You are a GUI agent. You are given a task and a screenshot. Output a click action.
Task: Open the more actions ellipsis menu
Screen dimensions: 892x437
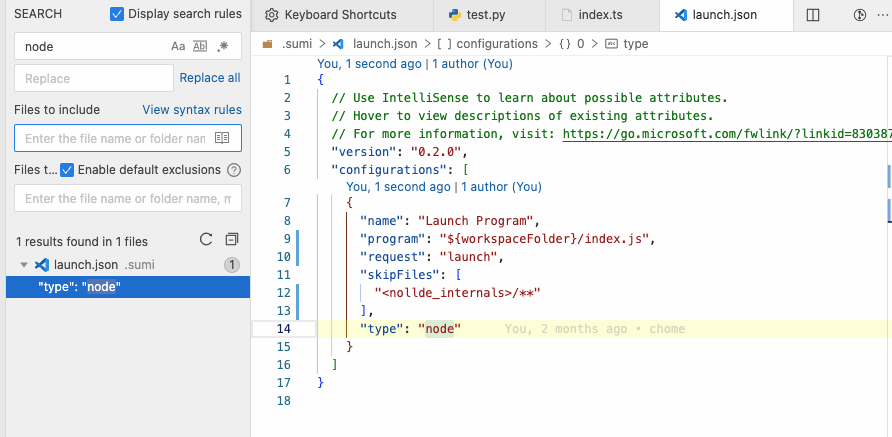pyautogui.click(x=882, y=15)
